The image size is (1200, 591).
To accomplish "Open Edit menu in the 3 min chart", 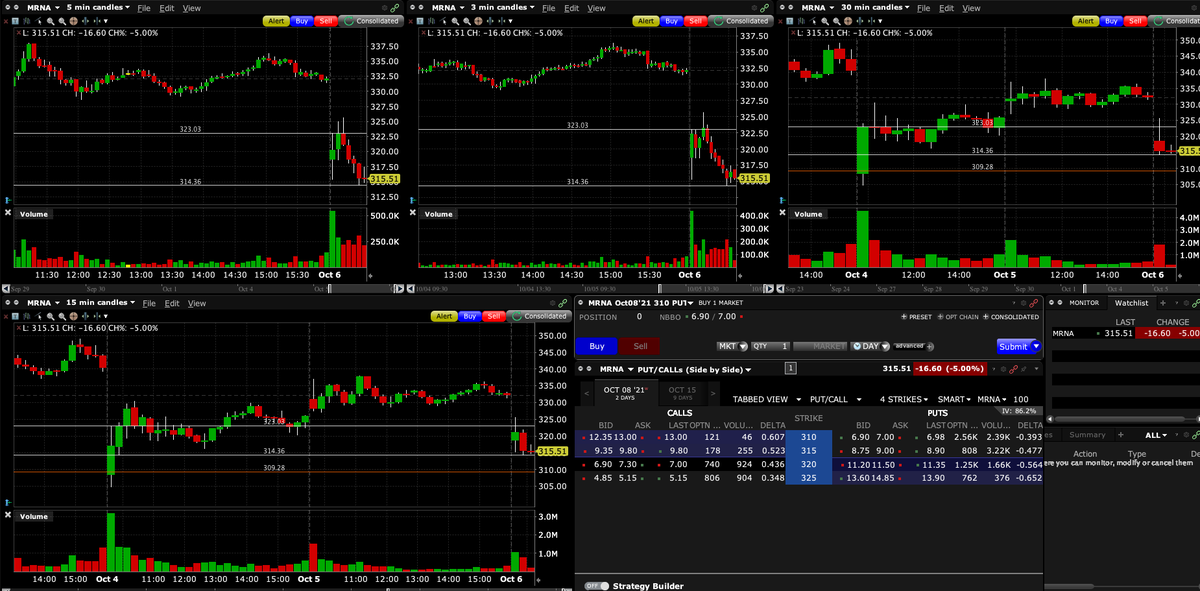I will point(571,8).
